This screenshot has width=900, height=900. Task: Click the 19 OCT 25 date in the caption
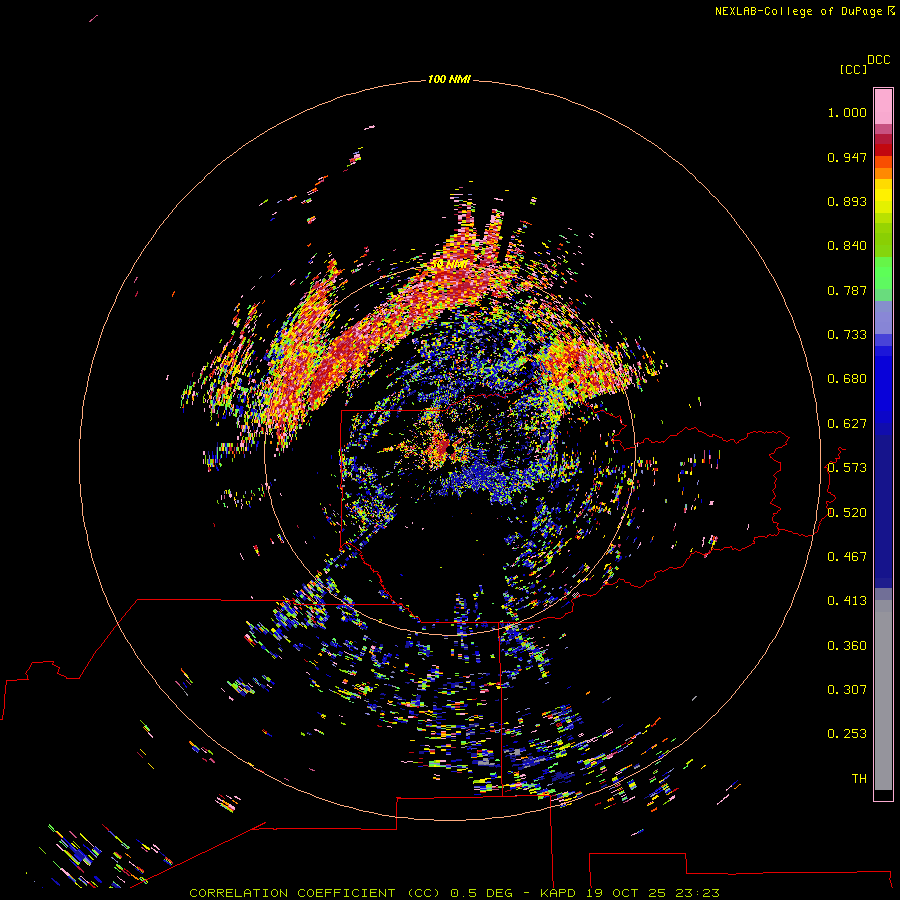tap(626, 893)
